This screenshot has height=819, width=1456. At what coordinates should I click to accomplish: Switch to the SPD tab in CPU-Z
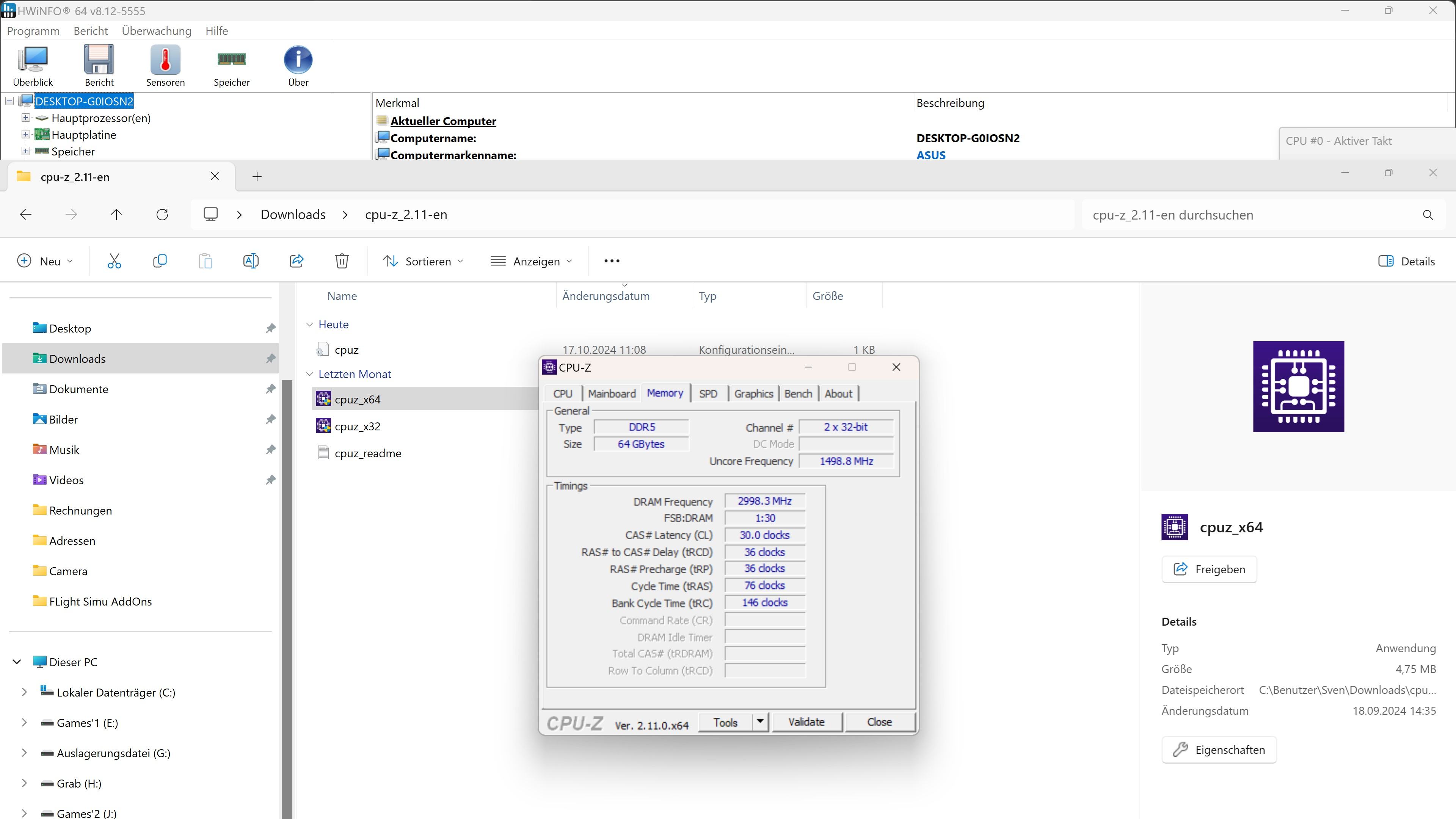coord(708,394)
